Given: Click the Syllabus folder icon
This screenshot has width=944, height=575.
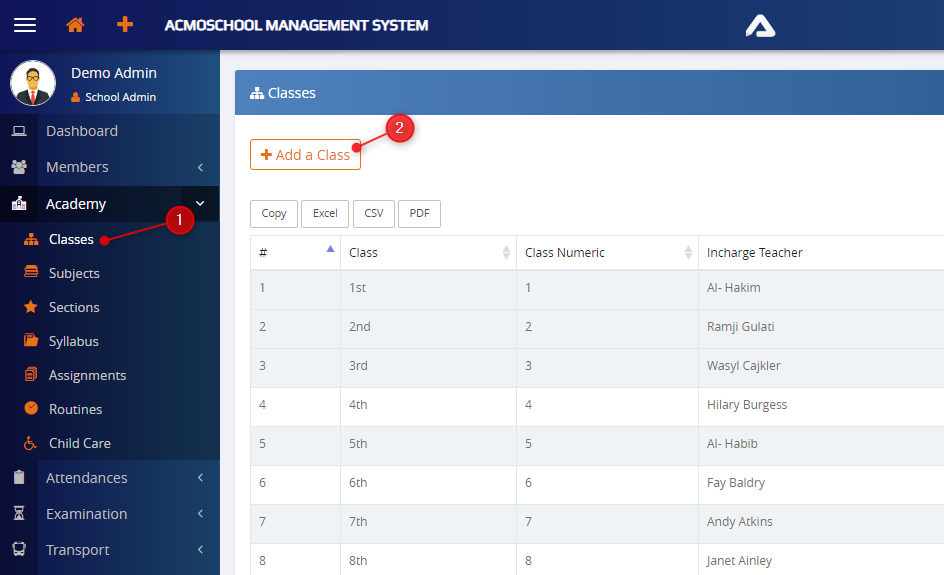Looking at the screenshot, I should pyautogui.click(x=31, y=341).
